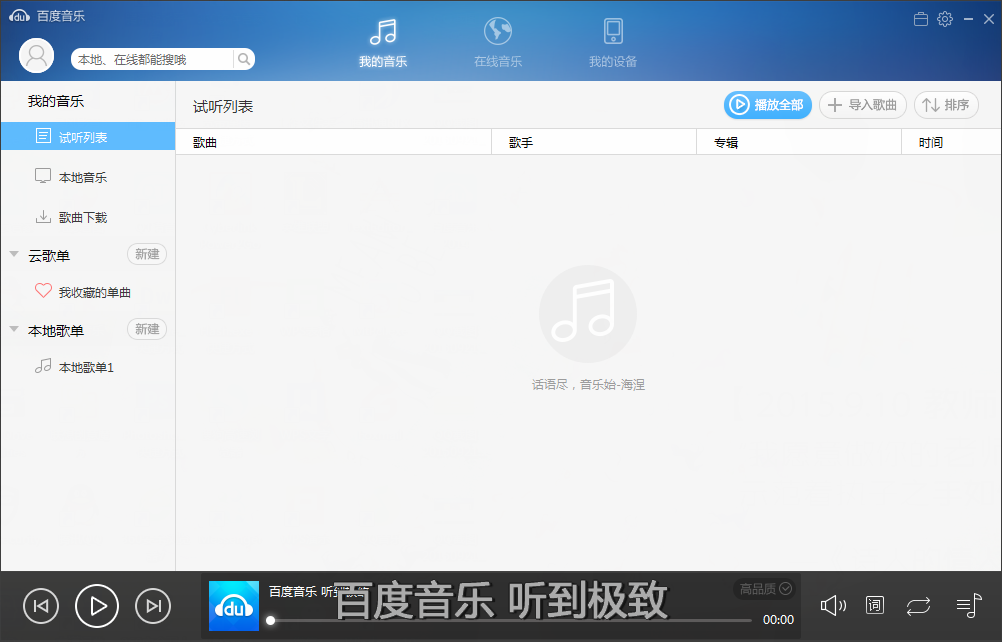Create new 云歌单 with 新建 button

147,254
